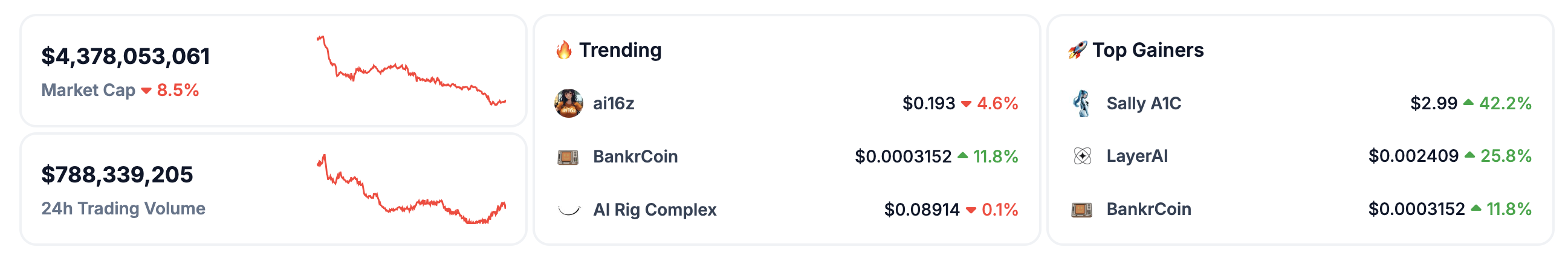Viewport: 1568px width, 273px height.
Task: Click the Top Gainers rocket icon
Action: tap(1078, 50)
